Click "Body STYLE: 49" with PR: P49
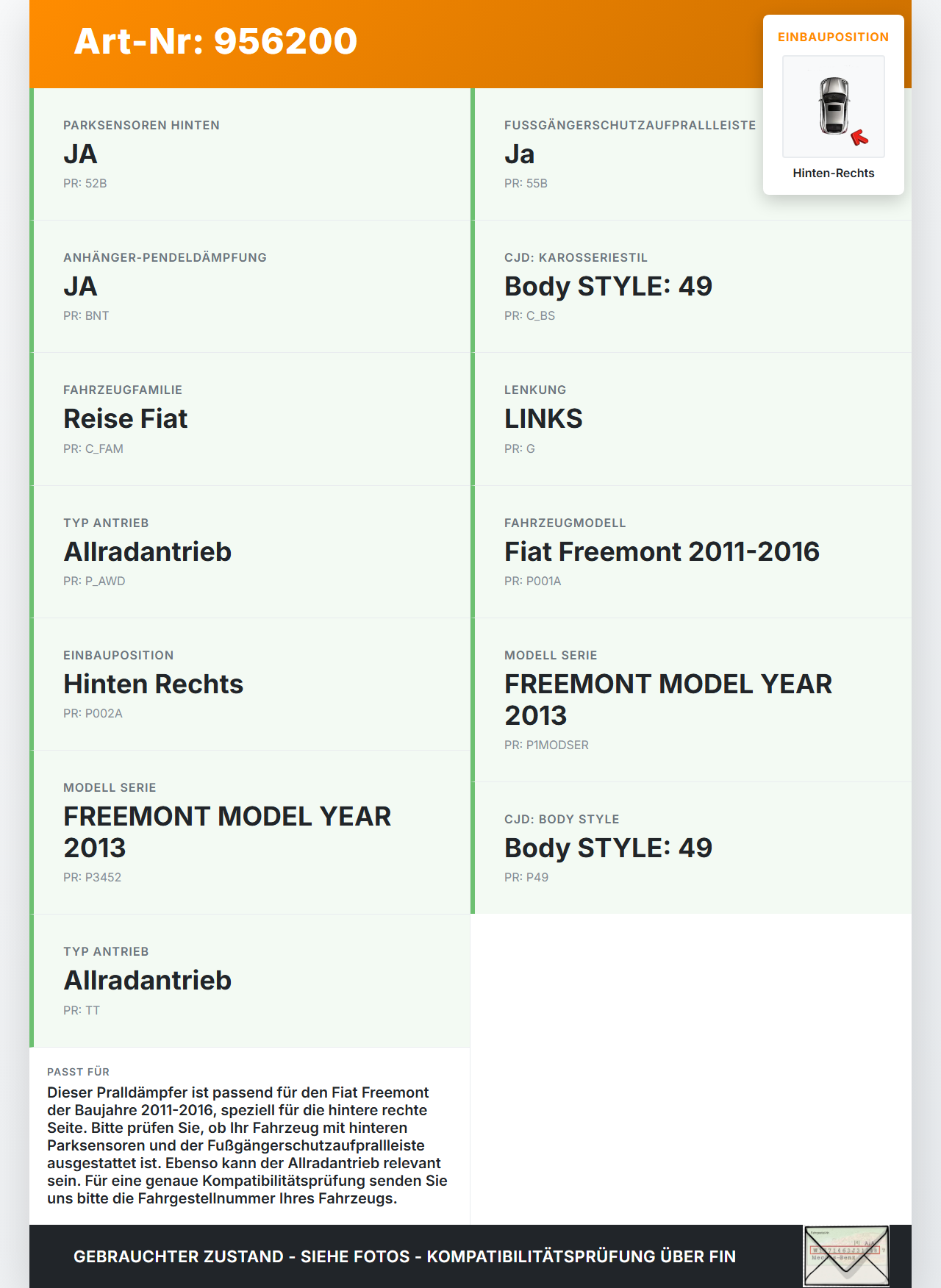The height and width of the screenshot is (1288, 941). tap(608, 848)
